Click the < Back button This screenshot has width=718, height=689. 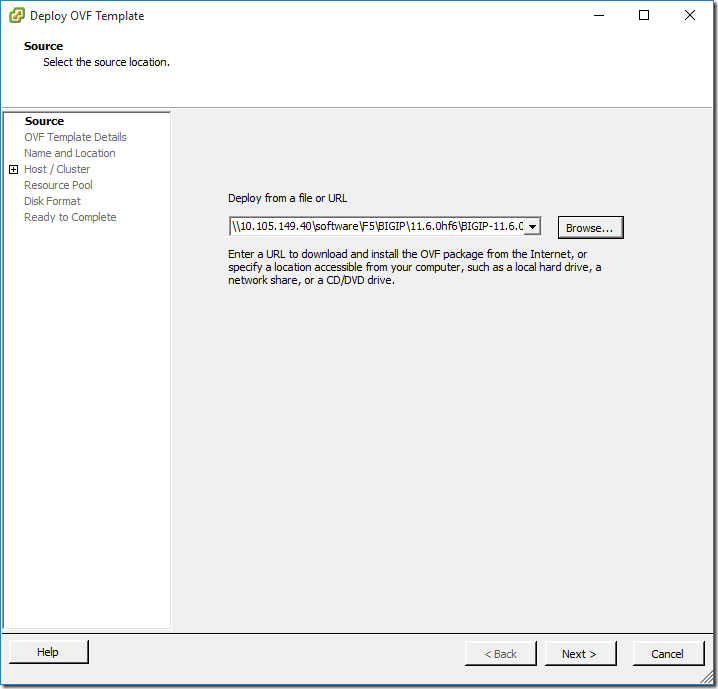click(x=500, y=654)
